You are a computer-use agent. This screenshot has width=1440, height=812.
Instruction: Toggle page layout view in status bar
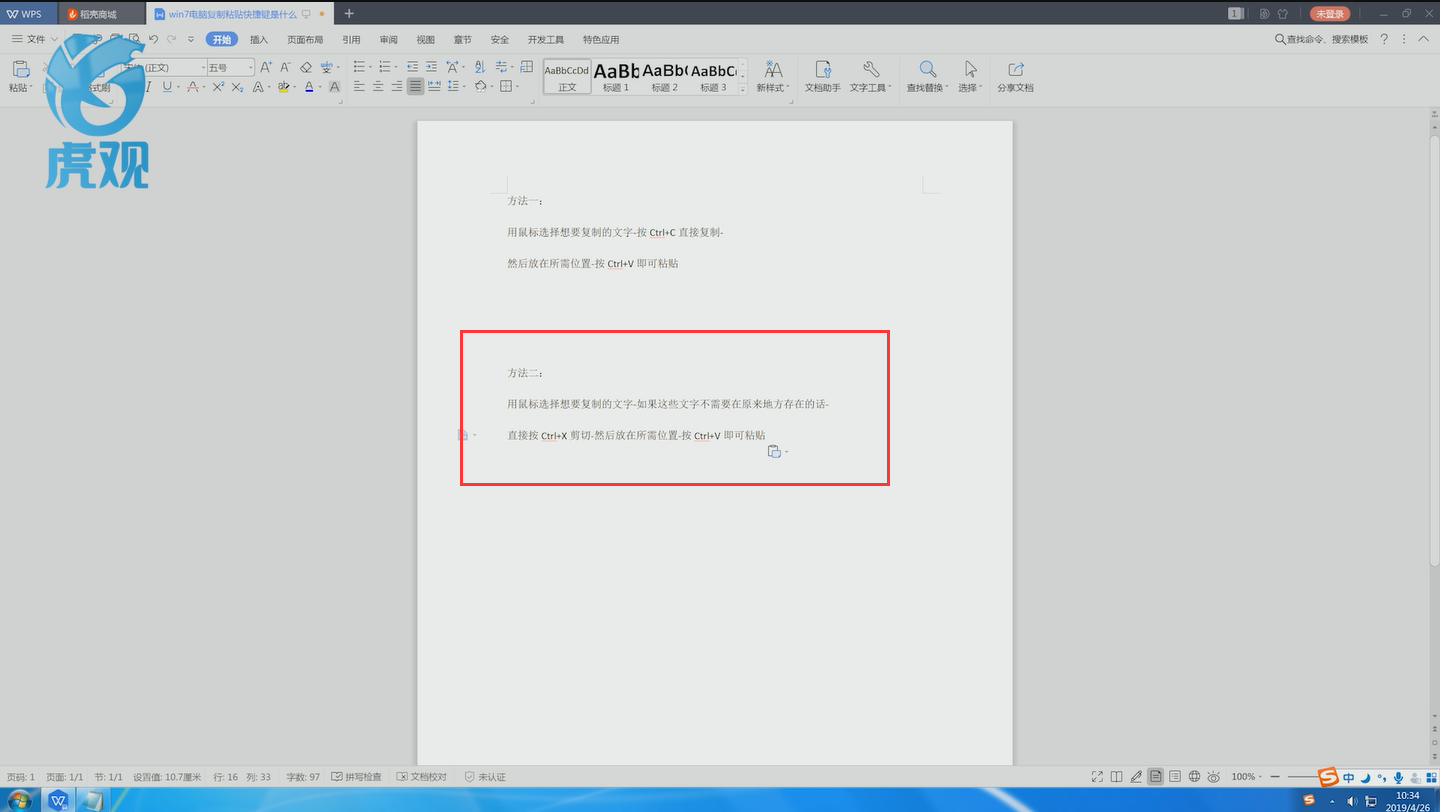click(1156, 776)
